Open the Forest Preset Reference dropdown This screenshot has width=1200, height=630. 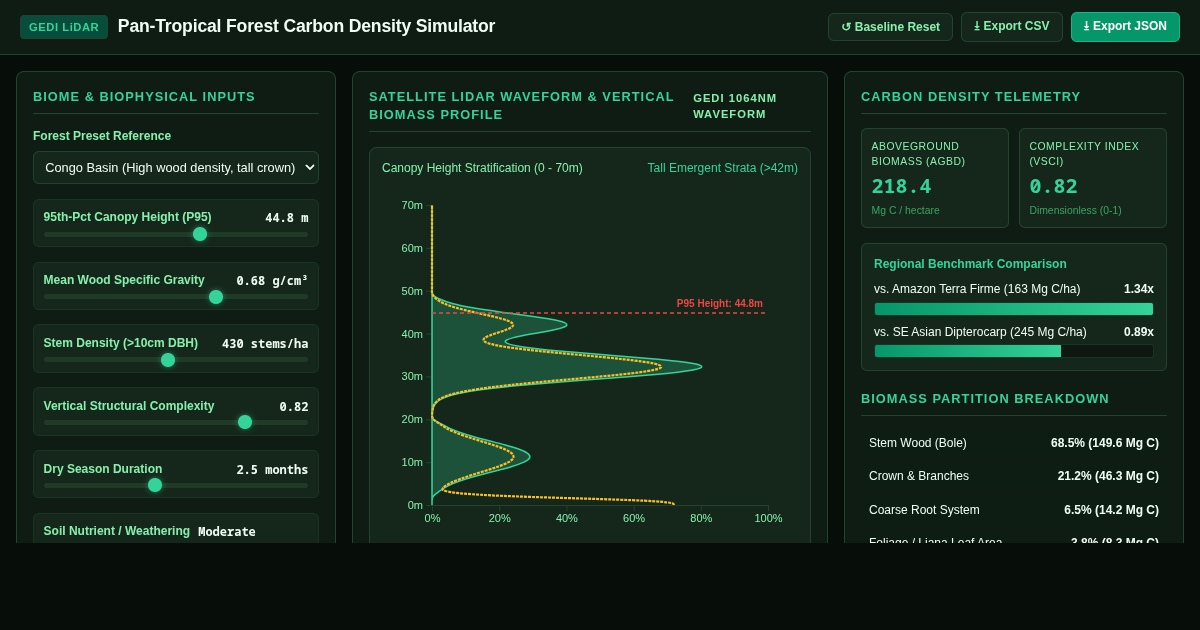click(176, 167)
